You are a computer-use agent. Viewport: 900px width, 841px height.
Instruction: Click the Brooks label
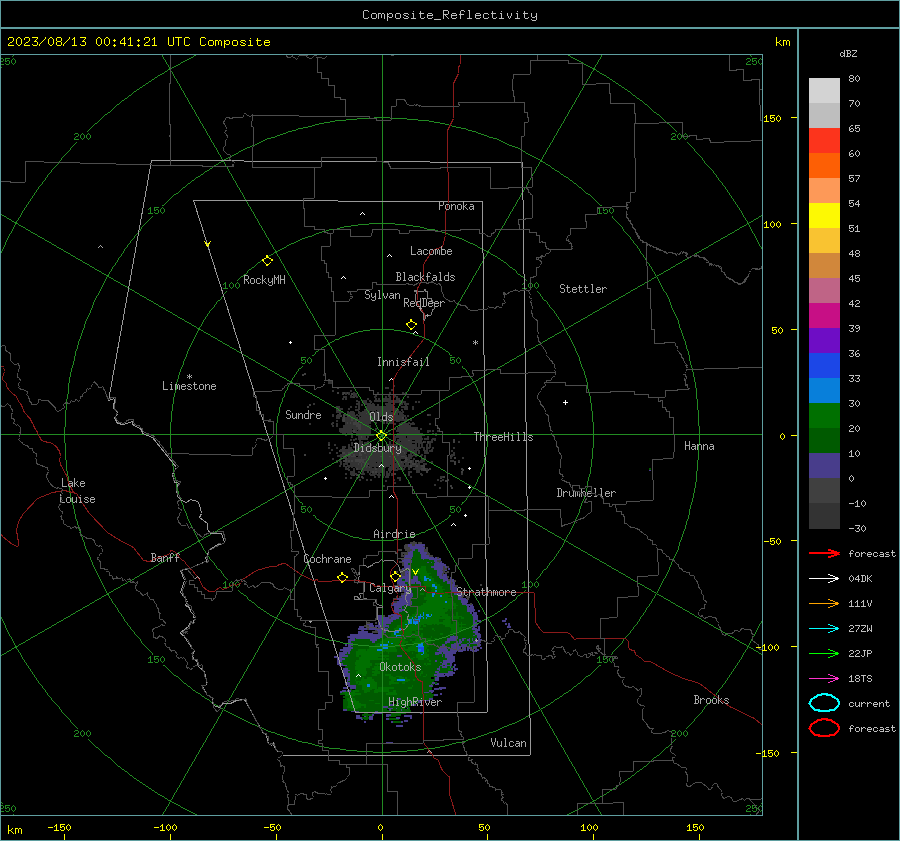pos(711,700)
